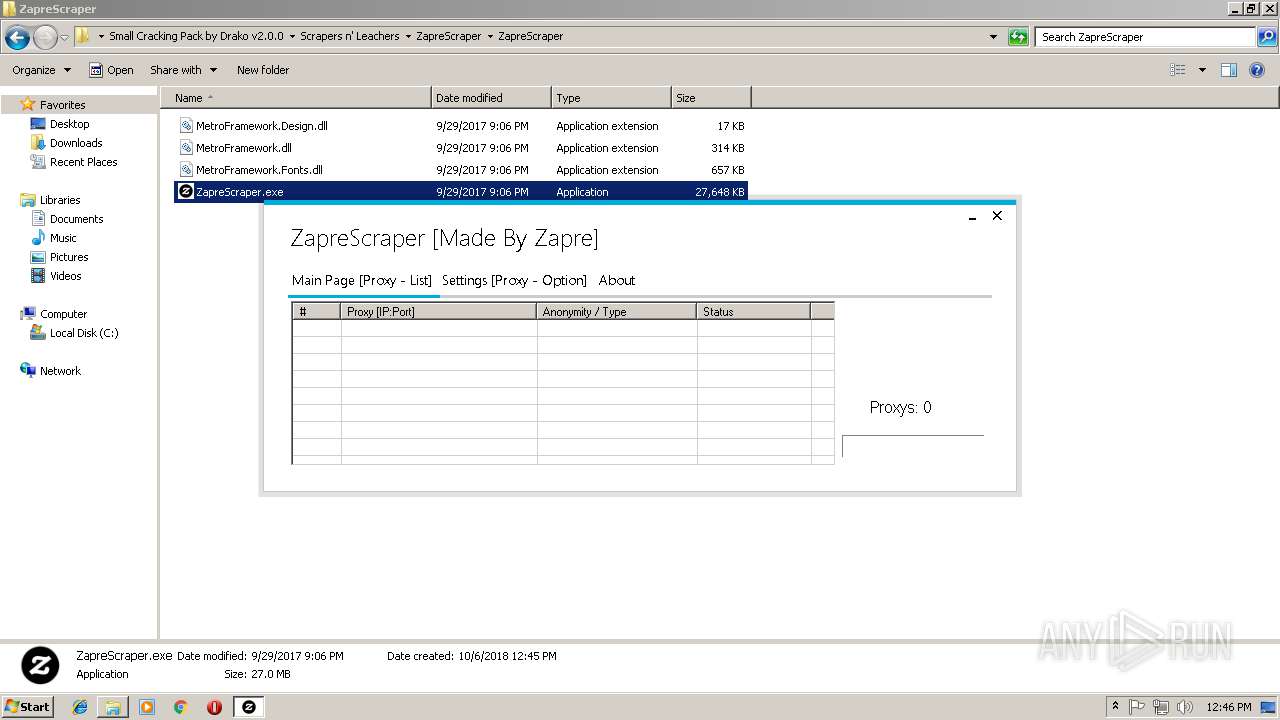Click the Open toolbar button
1280x720 pixels.
point(111,70)
